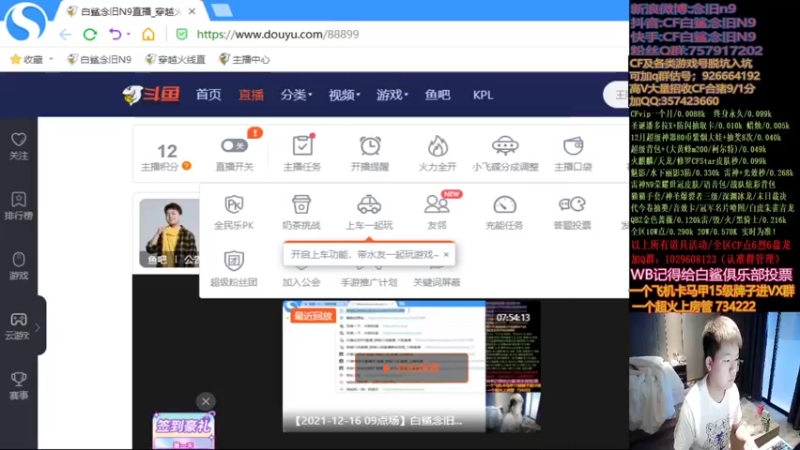The image size is (800, 450).
Task: Open the undo arrow's dropdown caret
Action: [x=128, y=34]
